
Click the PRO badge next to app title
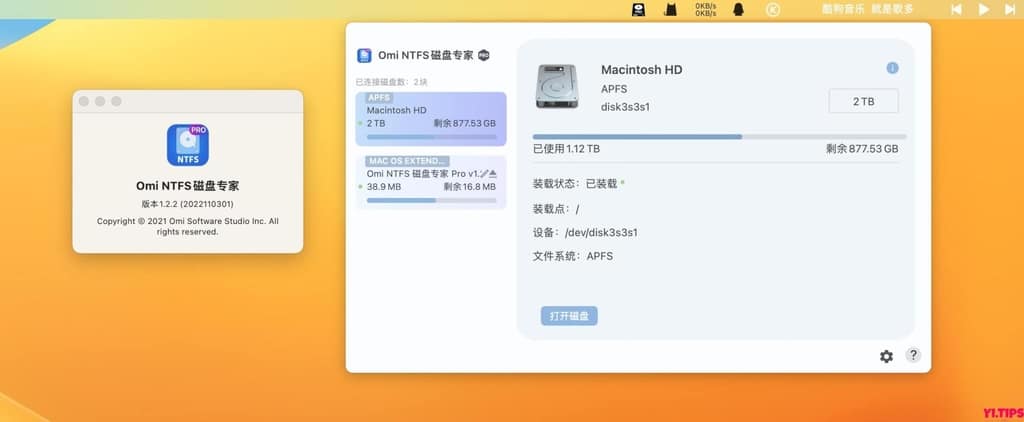(484, 56)
